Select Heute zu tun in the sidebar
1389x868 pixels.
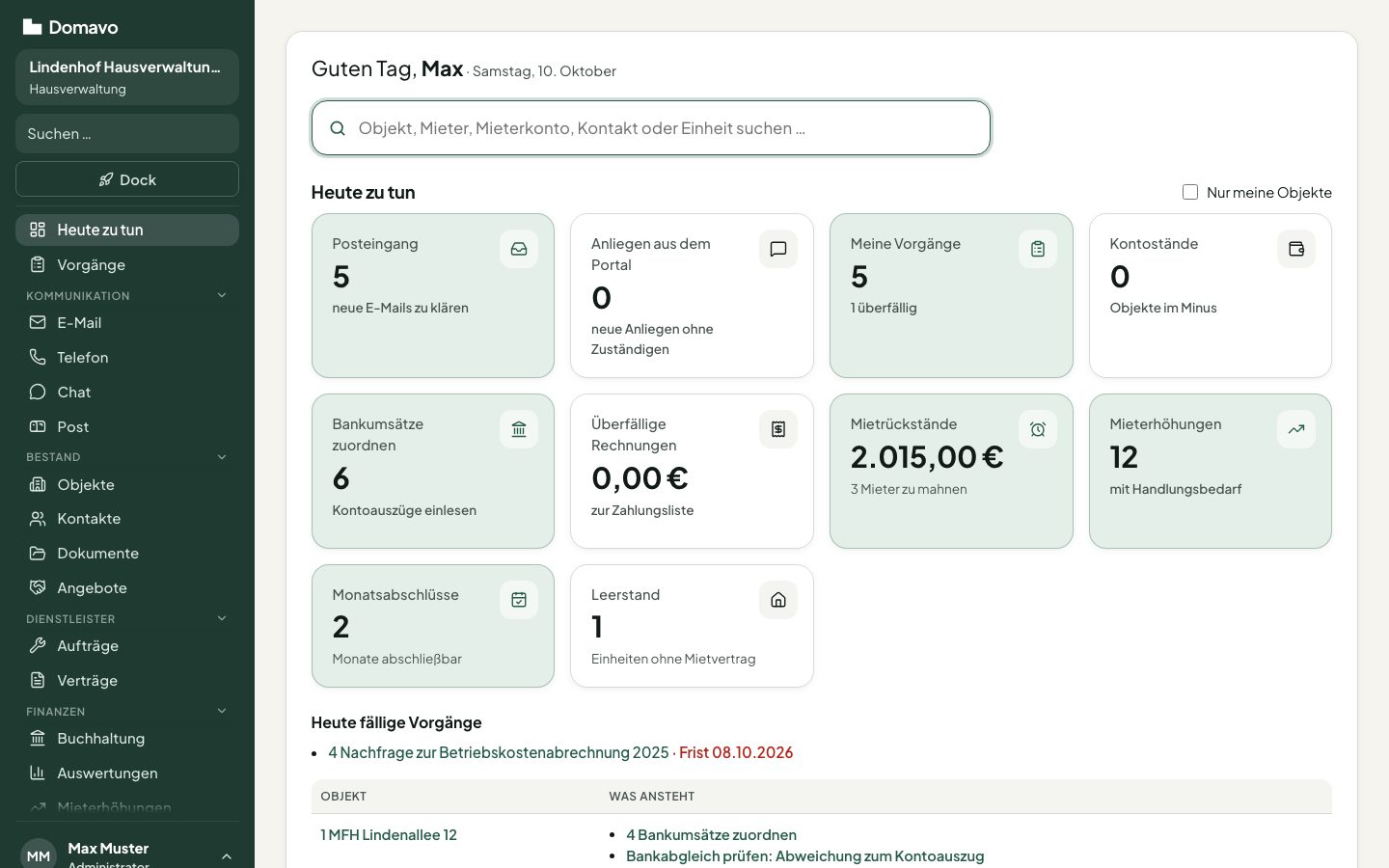(x=127, y=230)
